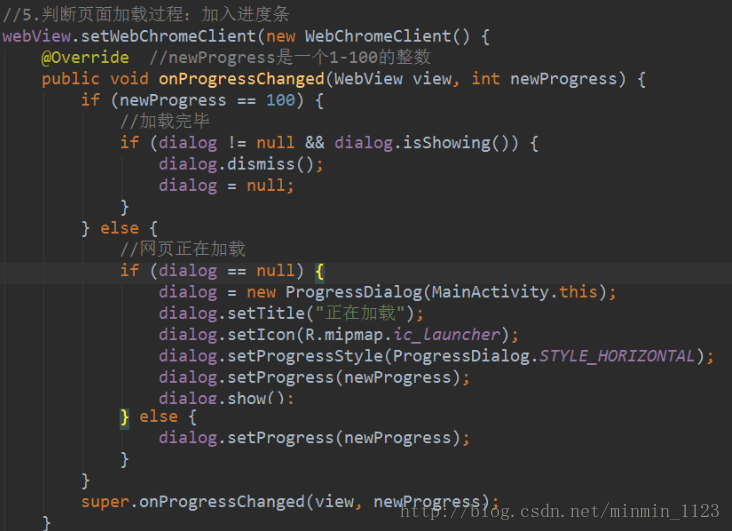732x531 pixels.
Task: Click the STYLE_HORIZONTAL constant
Action: pos(617,356)
